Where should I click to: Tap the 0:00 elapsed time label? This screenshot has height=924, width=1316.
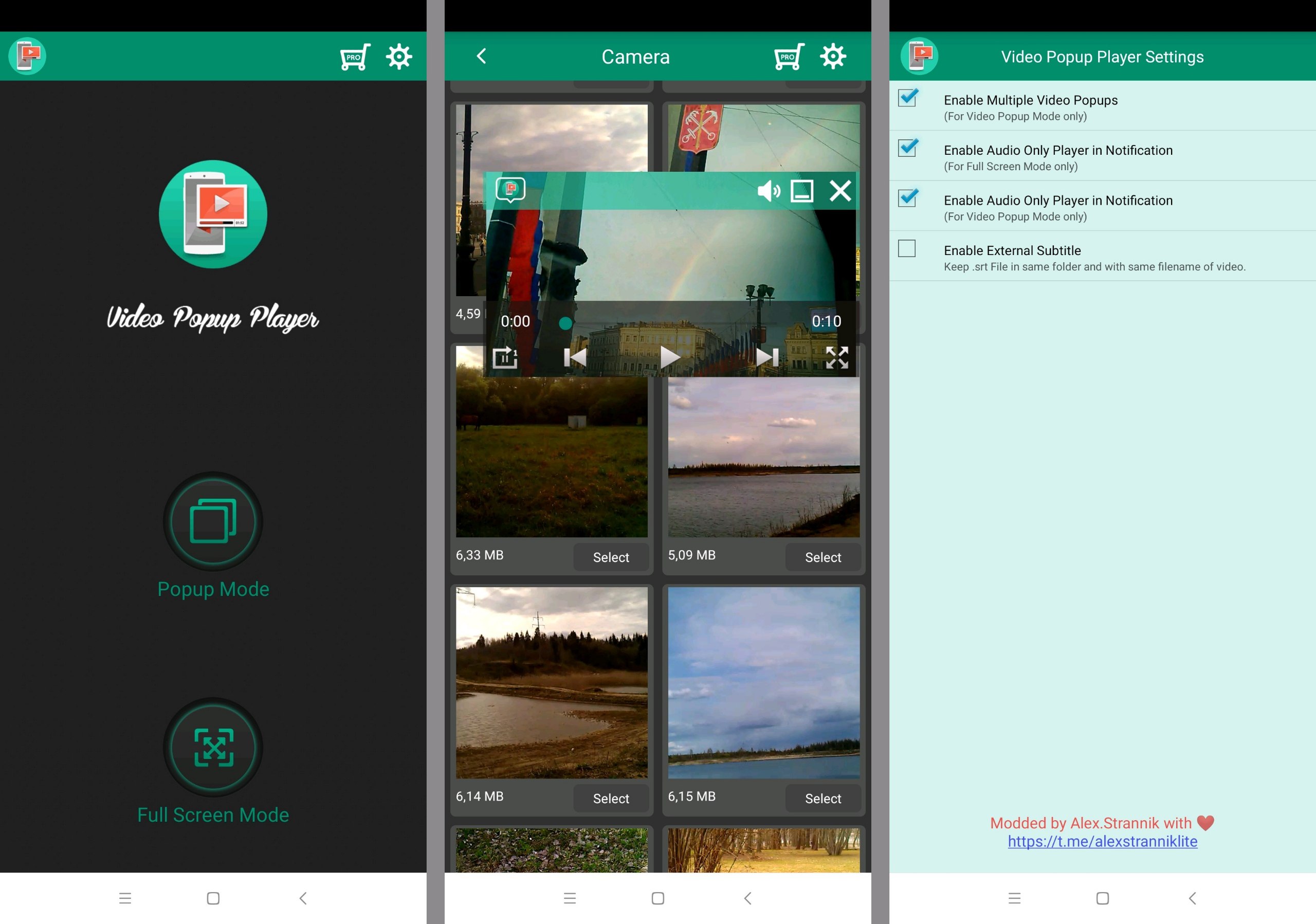click(515, 321)
